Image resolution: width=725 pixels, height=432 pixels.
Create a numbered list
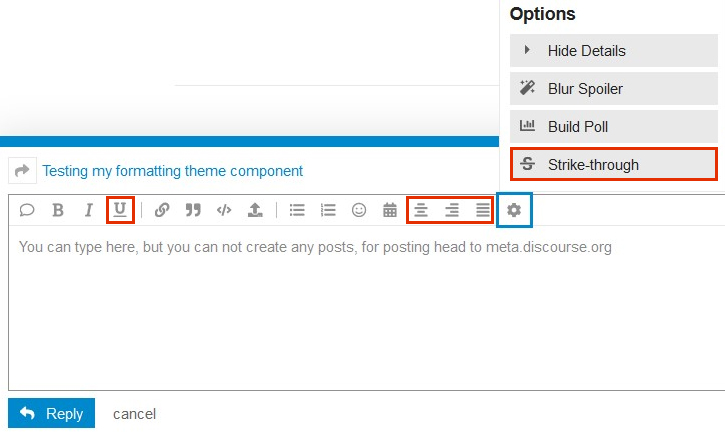pyautogui.click(x=328, y=210)
